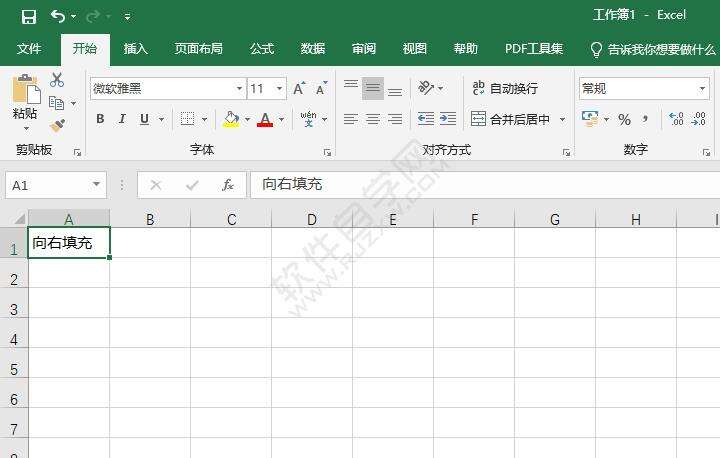Apply yellow fill color bucket
720x458 pixels.
231,119
